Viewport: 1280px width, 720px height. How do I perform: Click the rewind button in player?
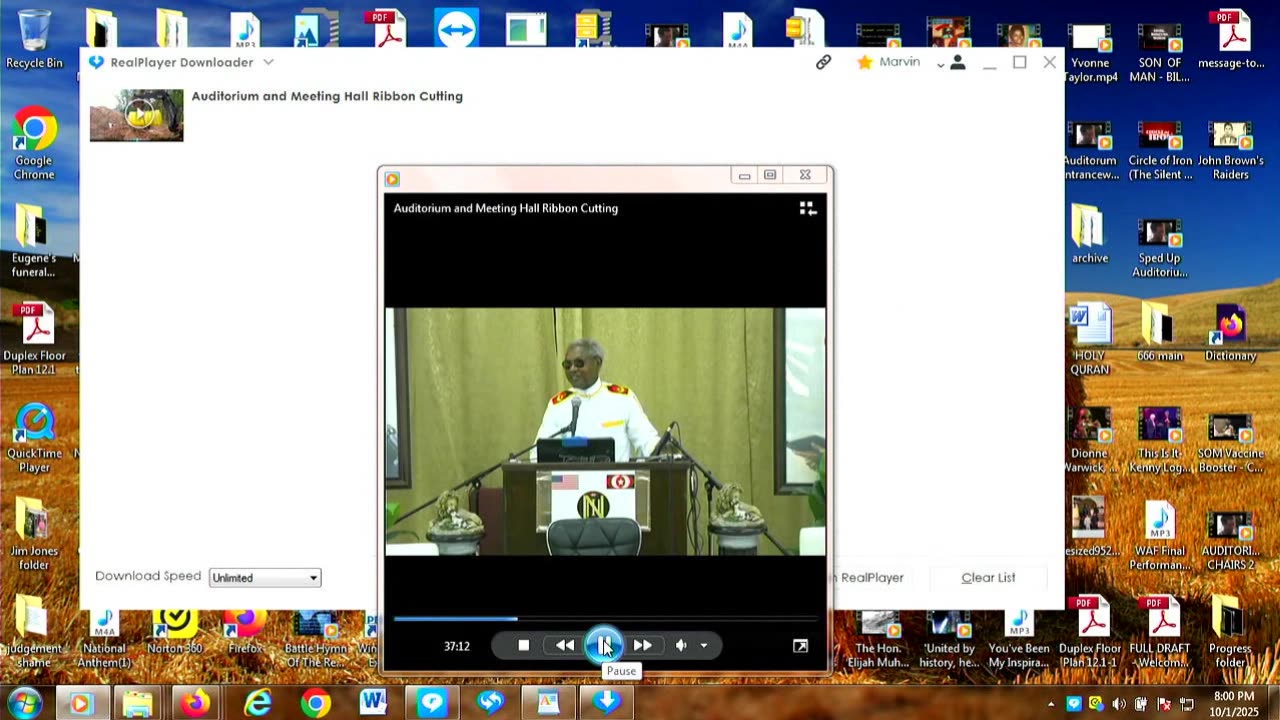pyautogui.click(x=565, y=646)
